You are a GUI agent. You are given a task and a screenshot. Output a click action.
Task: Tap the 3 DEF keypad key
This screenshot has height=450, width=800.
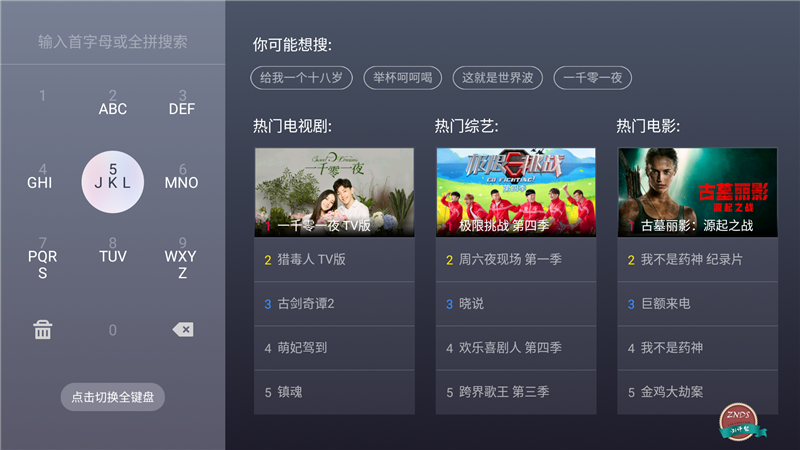coord(182,103)
